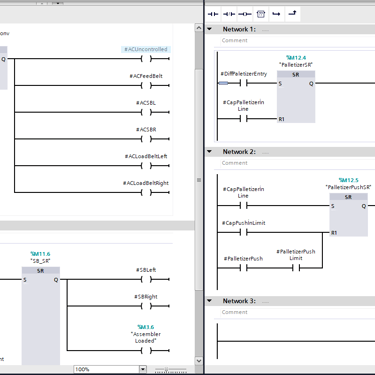Select the #DiffPaletizerEntry contact
Screen dimensions: 375x375
(x=243, y=83)
